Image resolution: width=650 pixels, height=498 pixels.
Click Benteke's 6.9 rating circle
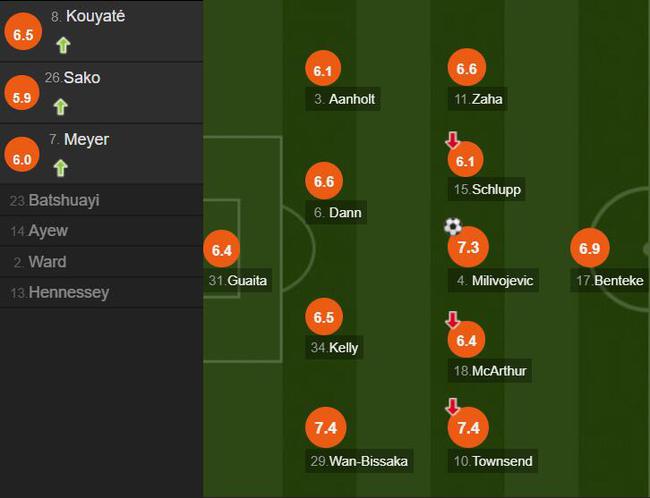tap(590, 248)
